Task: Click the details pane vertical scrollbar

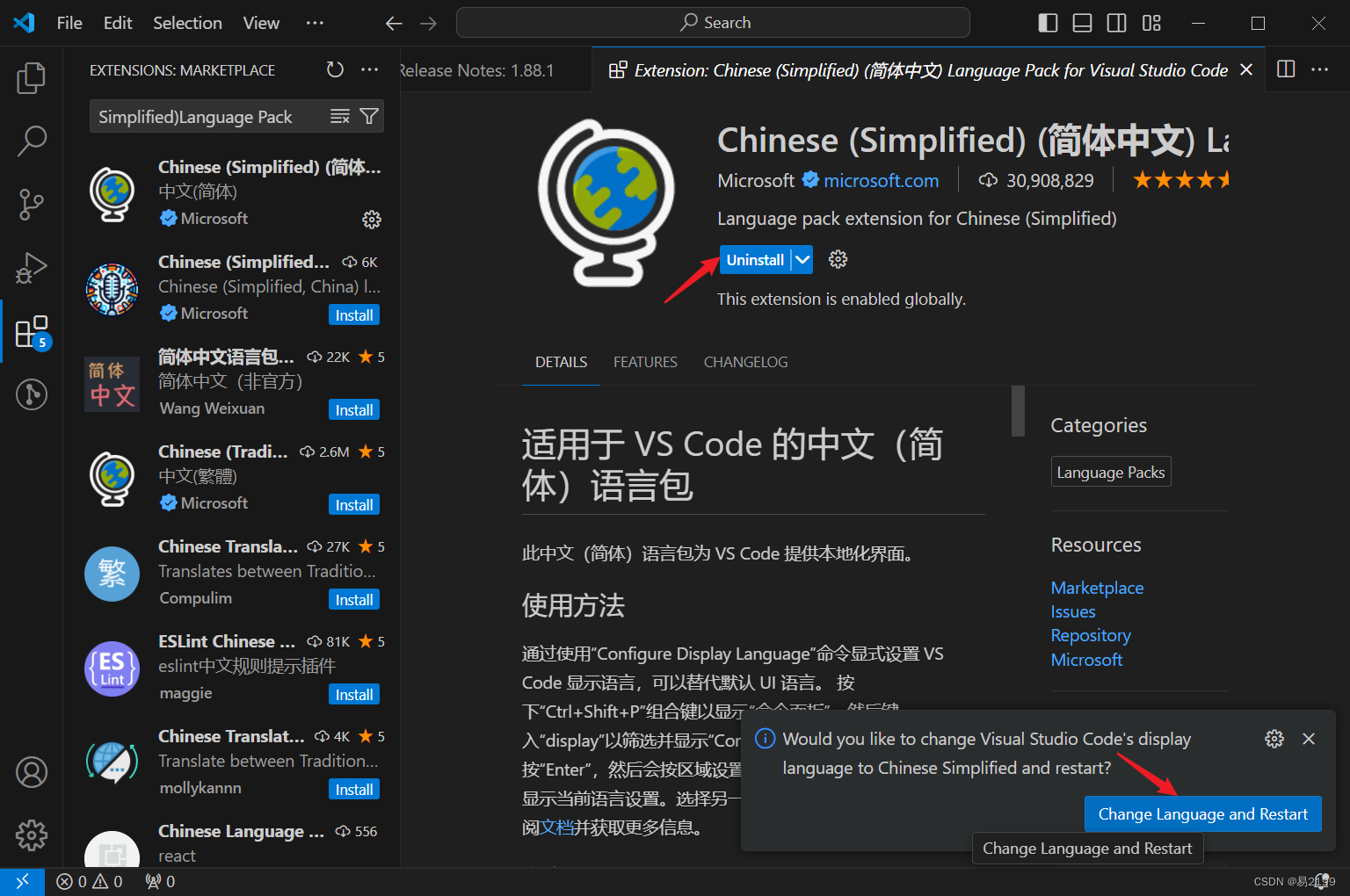Action: pyautogui.click(x=1018, y=411)
